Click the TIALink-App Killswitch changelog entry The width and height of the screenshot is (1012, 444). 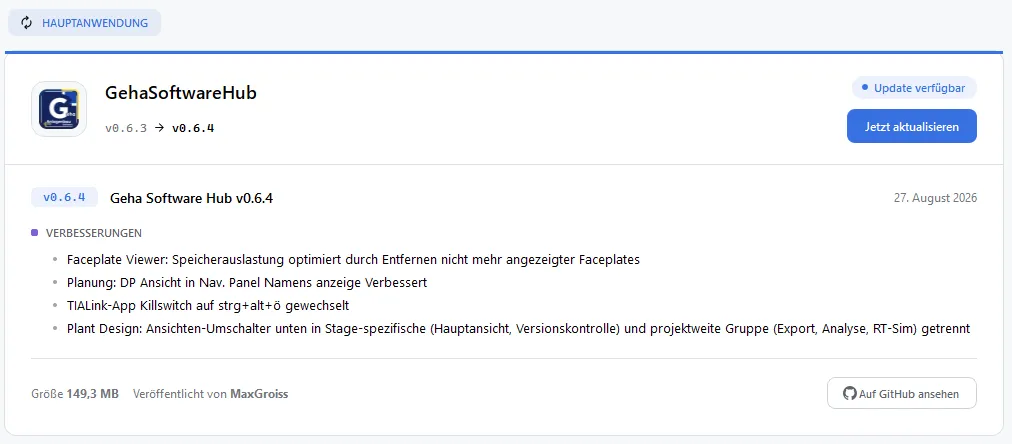point(208,305)
